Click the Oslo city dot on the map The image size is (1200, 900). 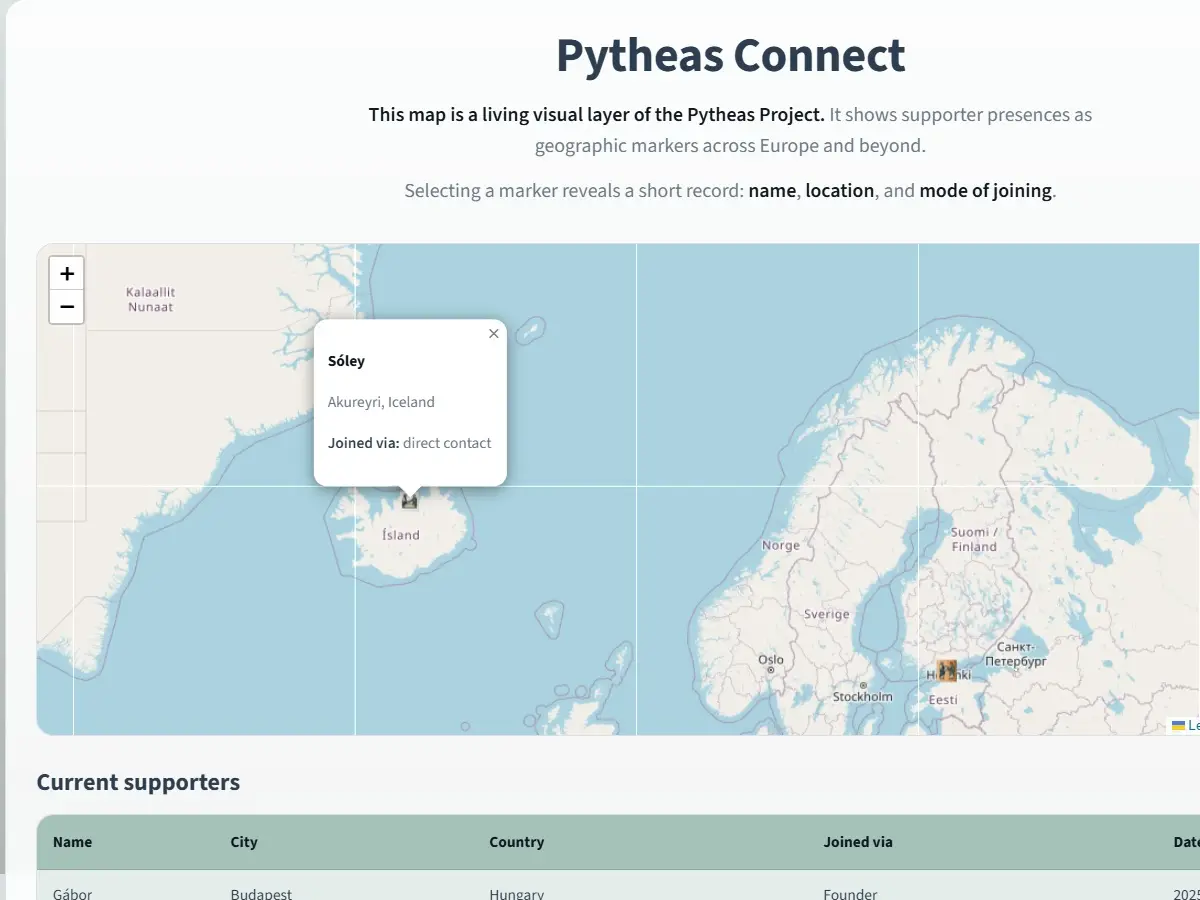(771, 671)
